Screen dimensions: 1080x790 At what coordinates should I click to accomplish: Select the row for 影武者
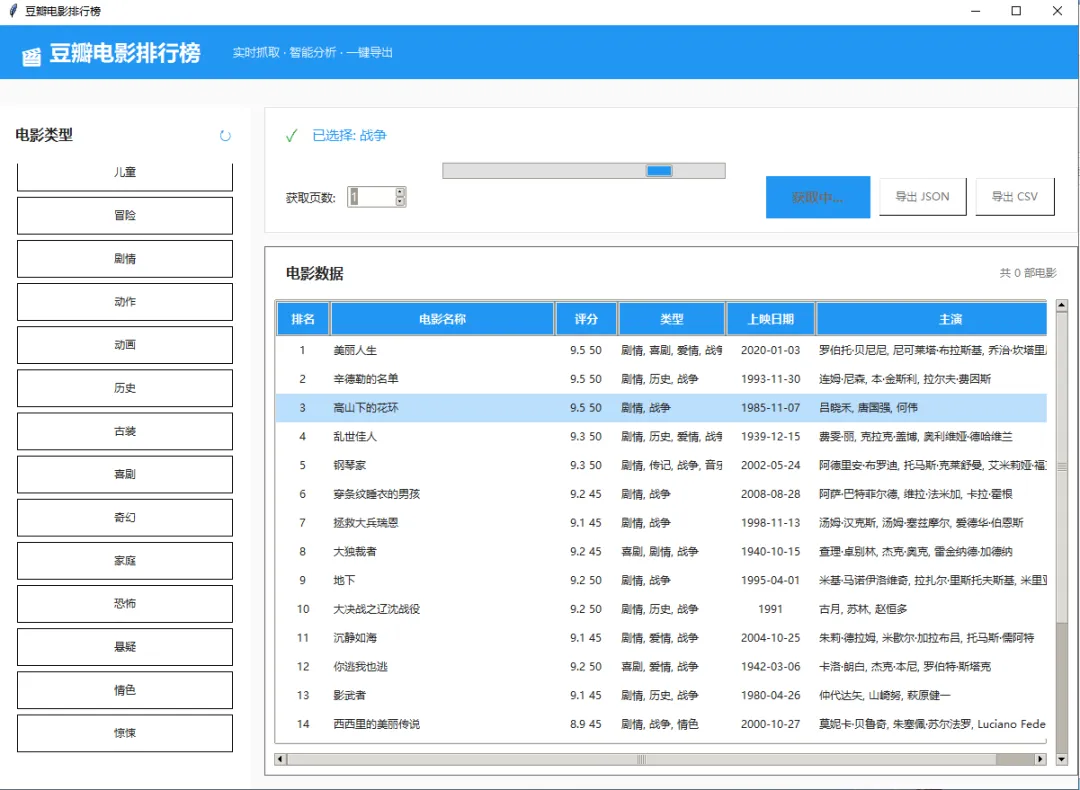(x=661, y=696)
